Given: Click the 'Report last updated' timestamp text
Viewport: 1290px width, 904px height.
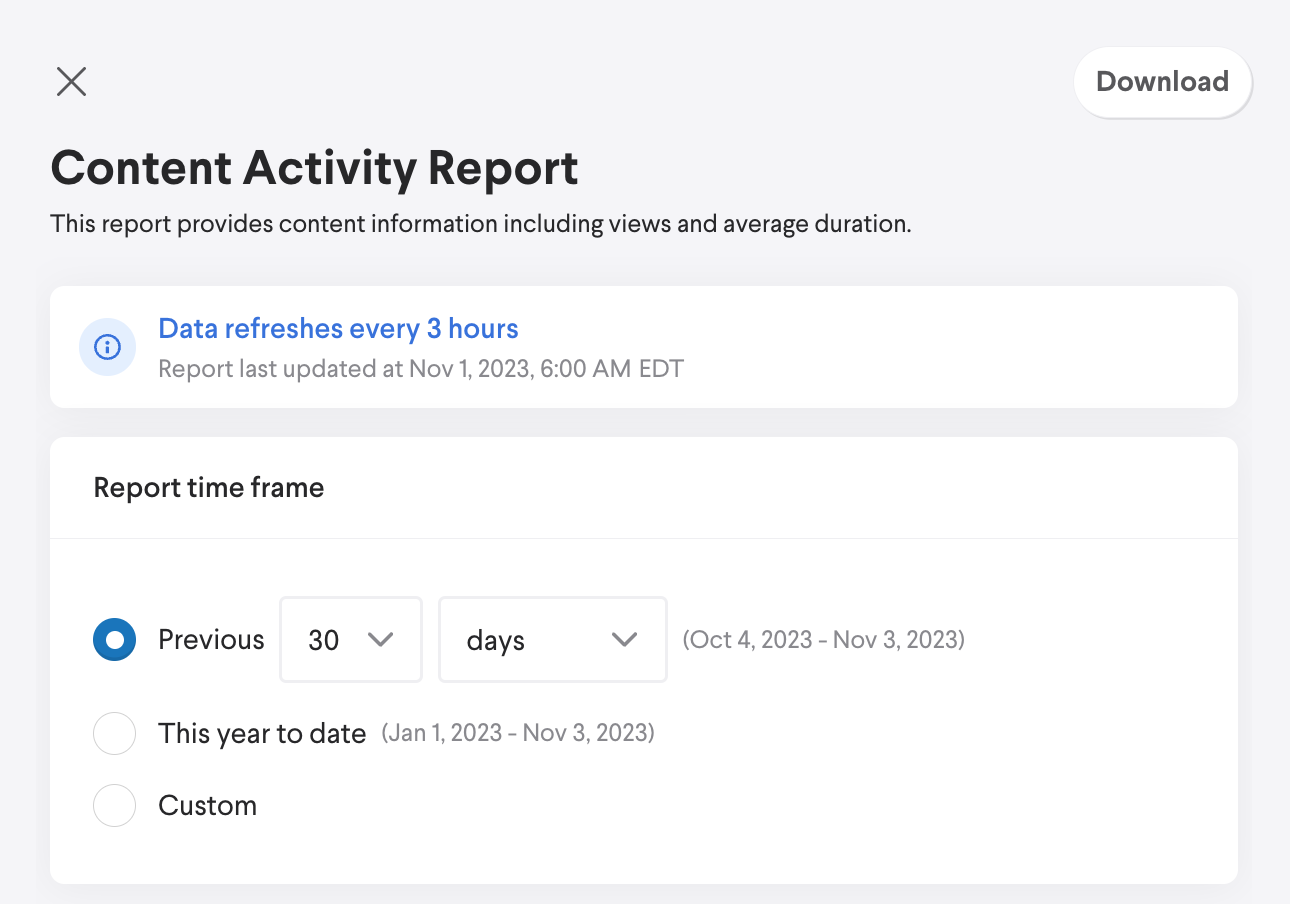Looking at the screenshot, I should pyautogui.click(x=421, y=368).
